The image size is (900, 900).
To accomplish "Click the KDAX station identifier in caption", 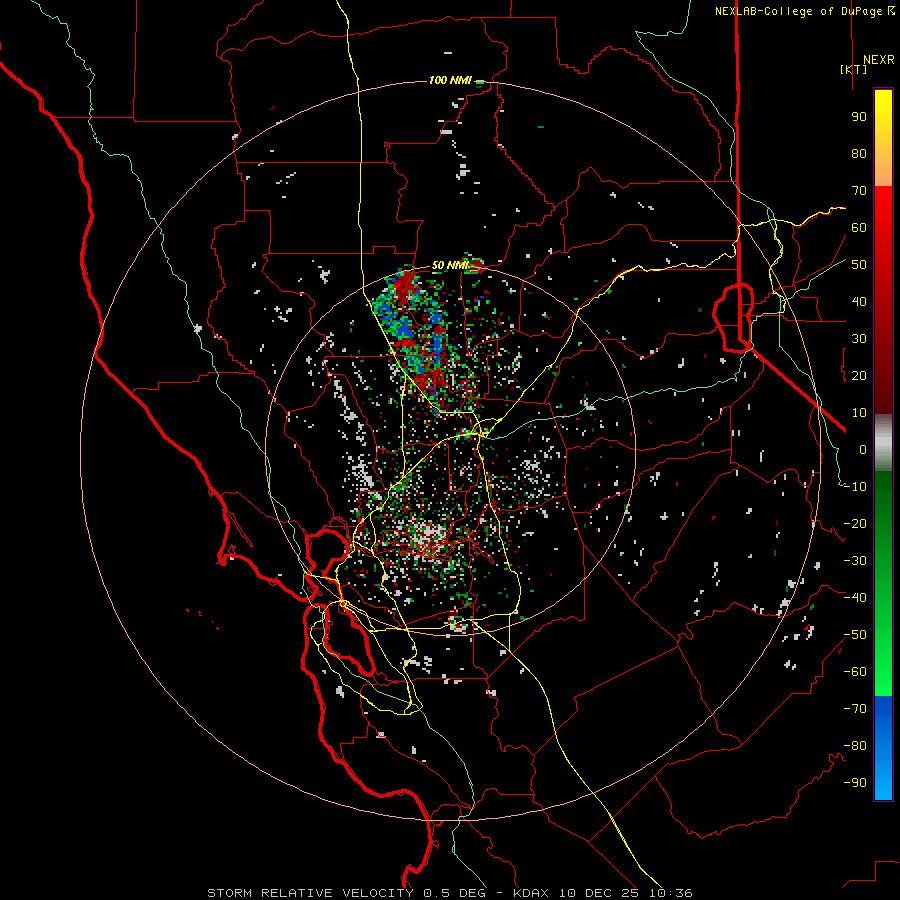I will (x=532, y=893).
